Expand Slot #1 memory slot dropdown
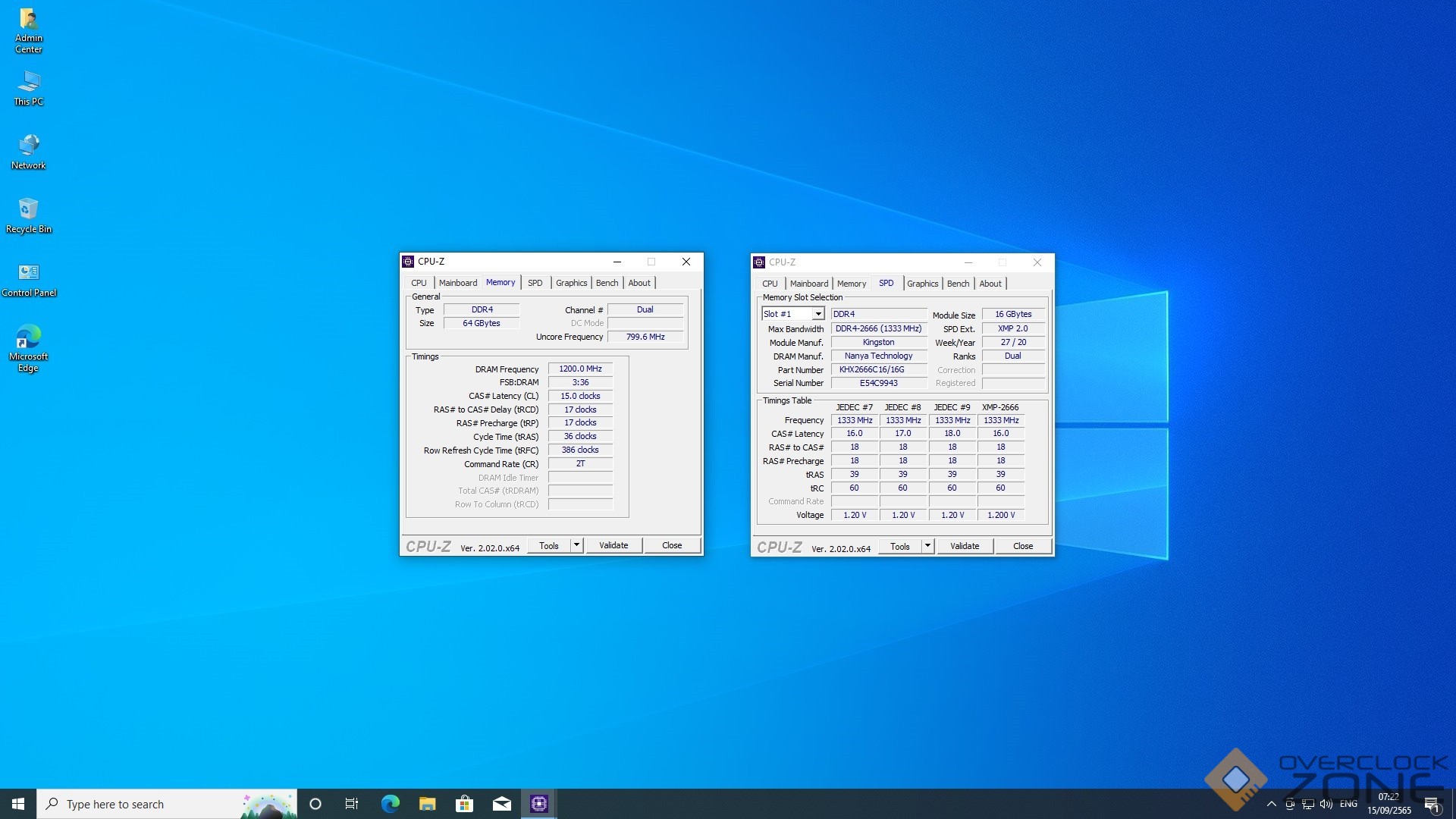This screenshot has height=819, width=1456. click(x=818, y=314)
